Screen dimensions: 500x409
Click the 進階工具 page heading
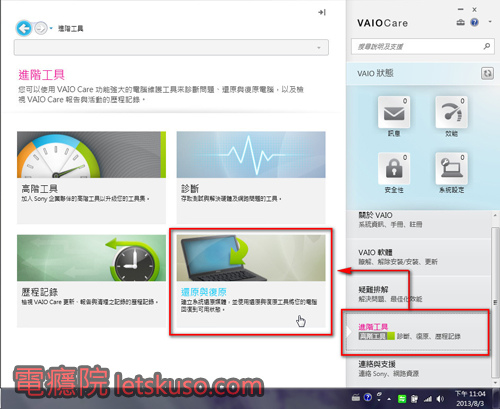[x=41, y=75]
